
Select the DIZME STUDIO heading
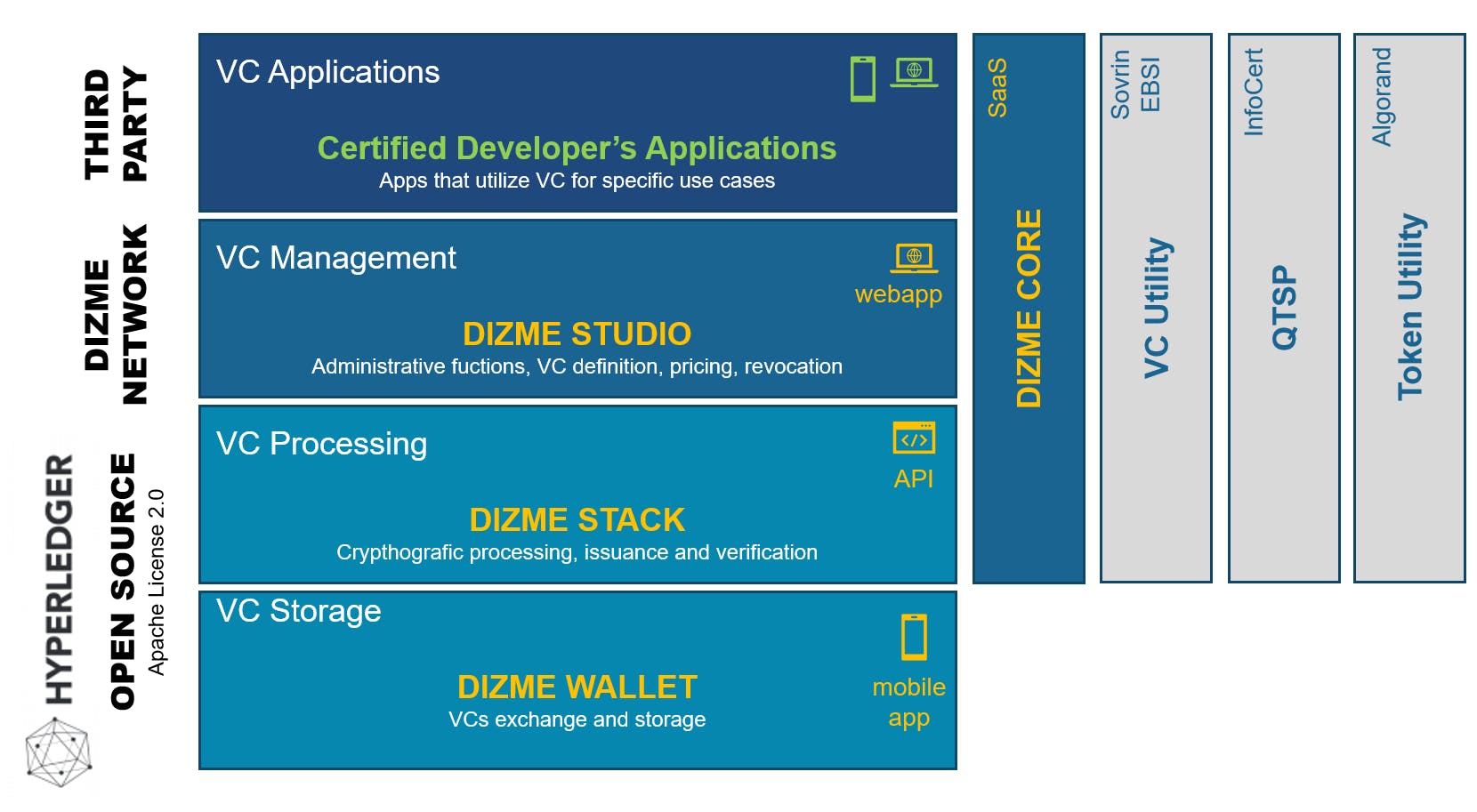[577, 334]
